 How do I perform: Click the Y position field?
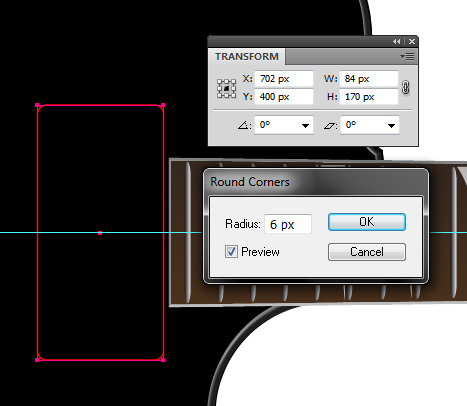[284, 97]
